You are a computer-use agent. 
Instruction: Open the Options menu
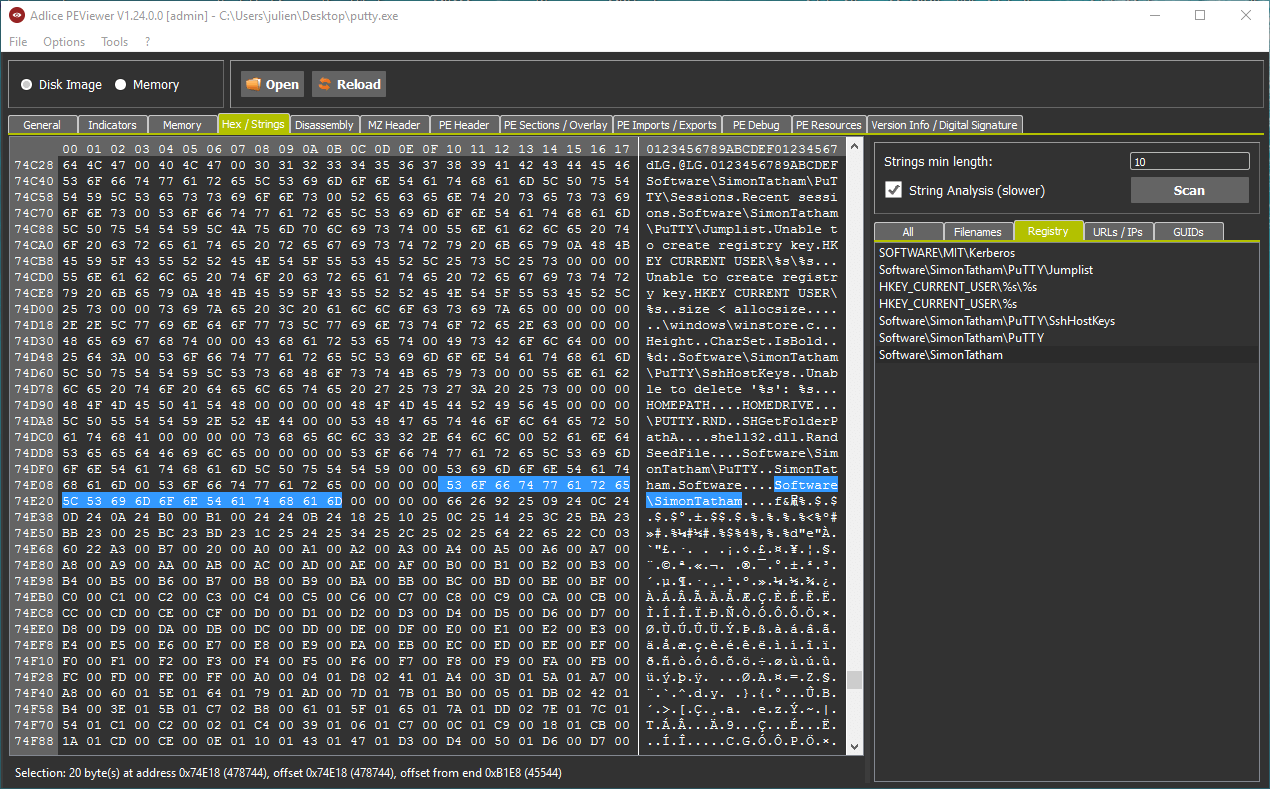pyautogui.click(x=64, y=42)
